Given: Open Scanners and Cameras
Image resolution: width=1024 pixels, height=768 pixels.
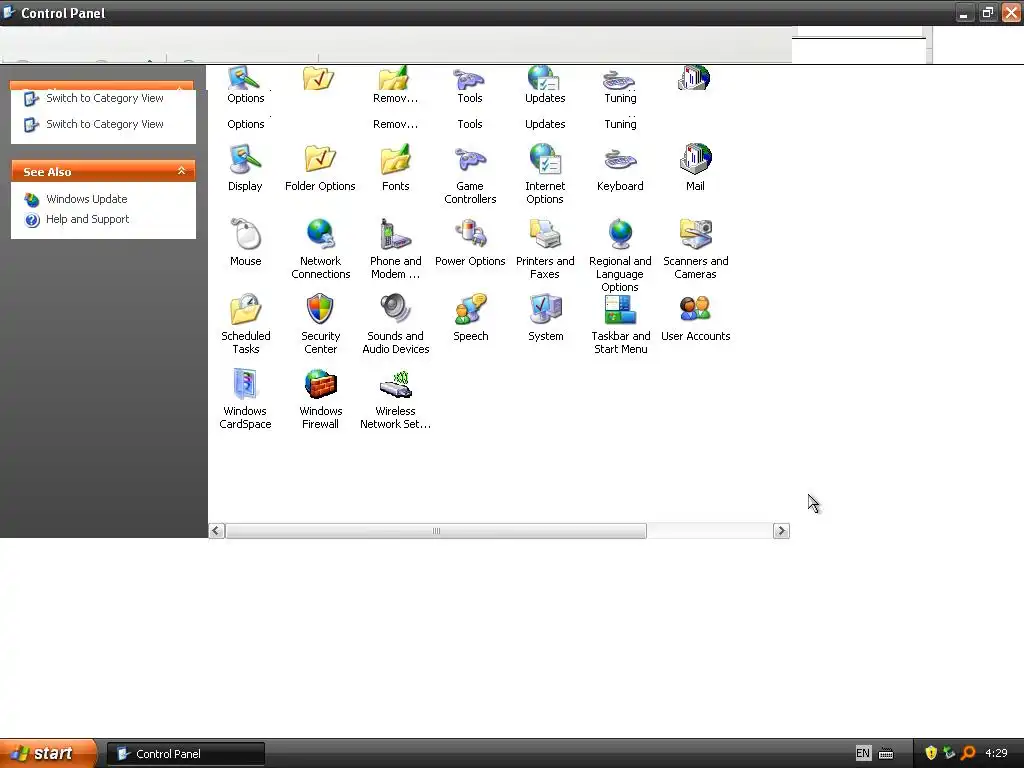Looking at the screenshot, I should [x=695, y=249].
